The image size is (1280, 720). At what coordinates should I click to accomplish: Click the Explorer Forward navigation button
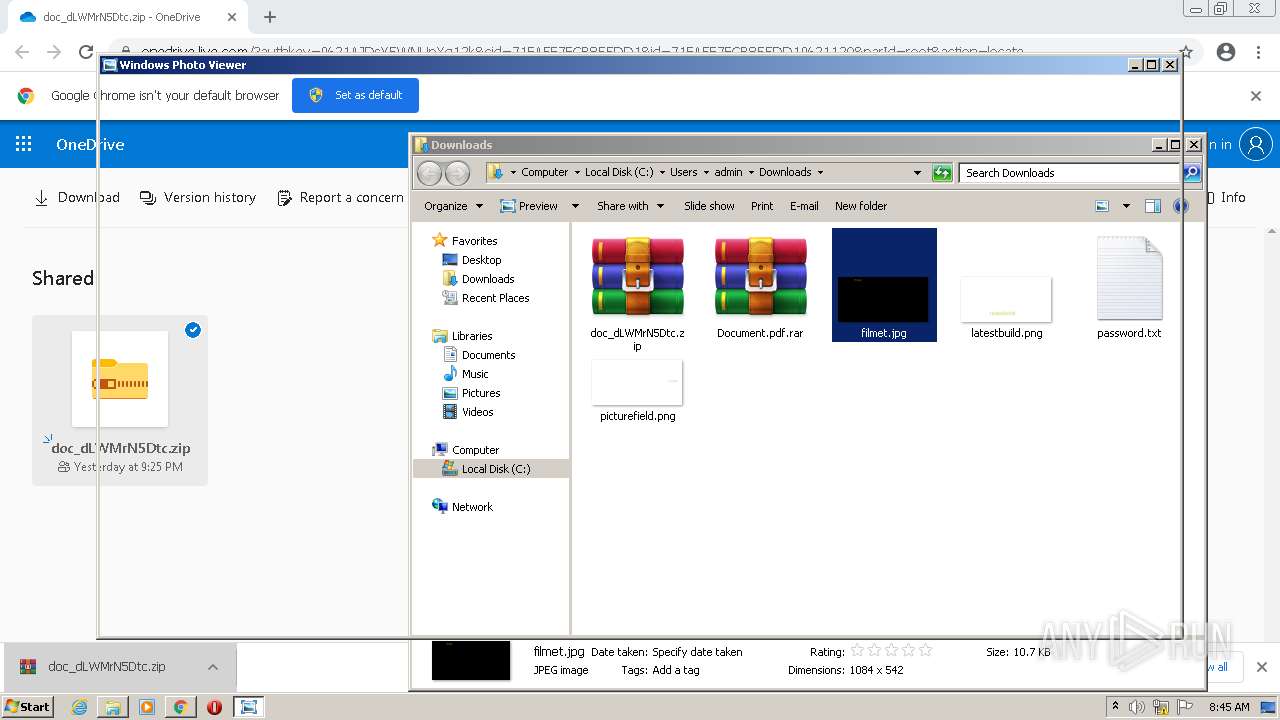coord(457,173)
